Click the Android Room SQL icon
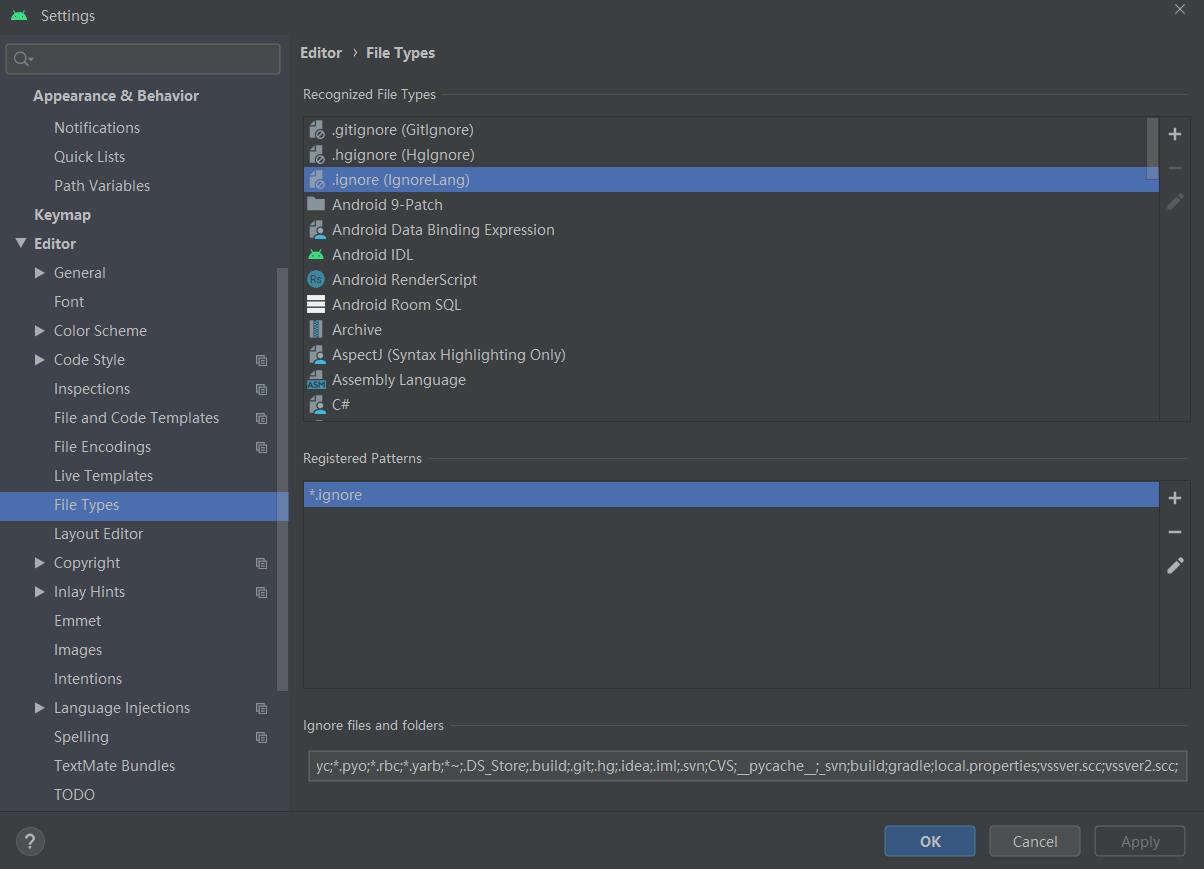Viewport: 1204px width, 869px height. (x=316, y=305)
